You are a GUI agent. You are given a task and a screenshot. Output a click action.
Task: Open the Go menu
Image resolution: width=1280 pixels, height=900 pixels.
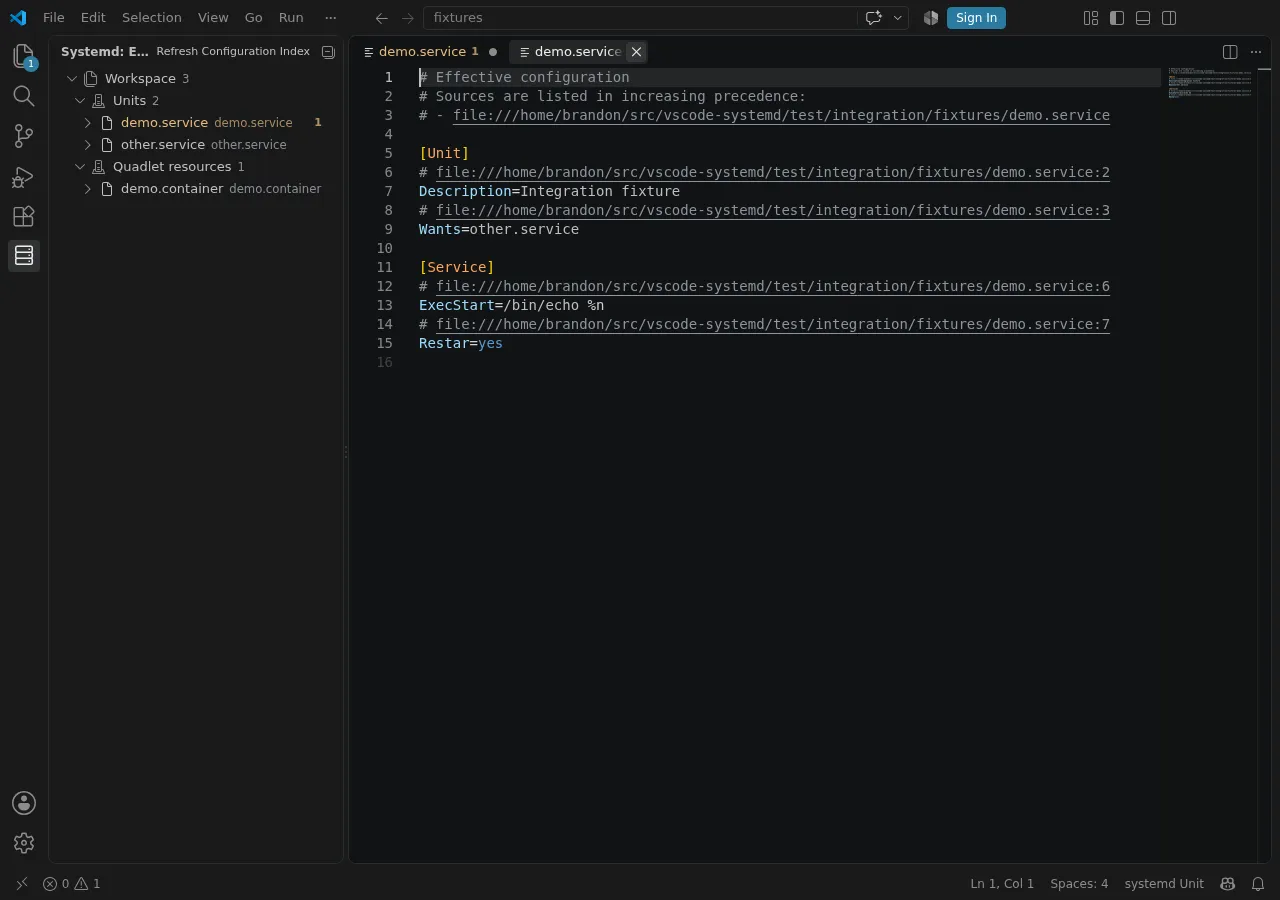[254, 18]
